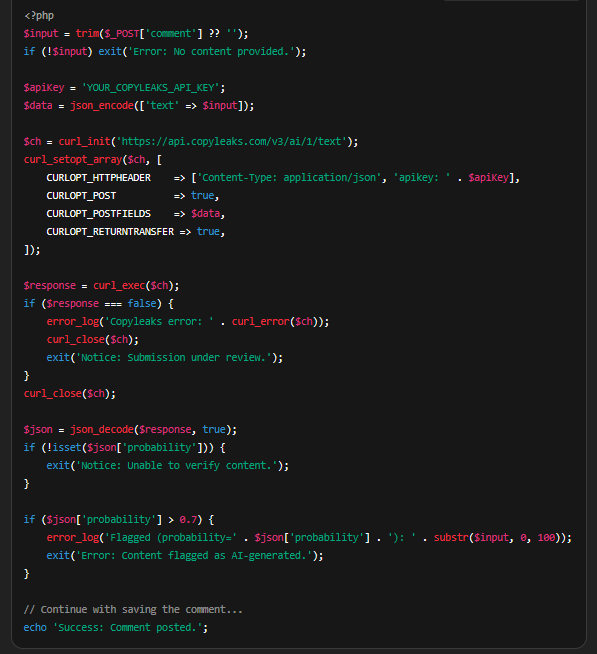Click the CURLOPT_HTTPHEADER constant

tap(98, 178)
